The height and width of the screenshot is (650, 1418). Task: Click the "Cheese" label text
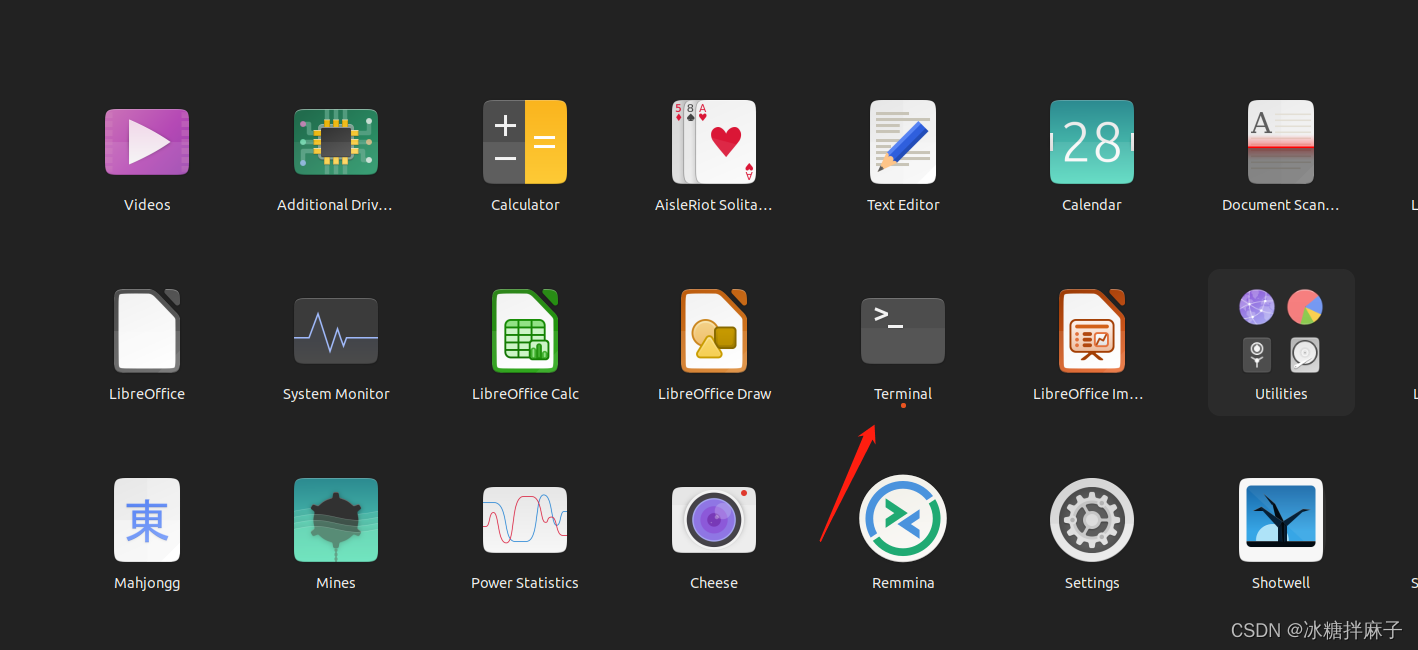(x=714, y=583)
